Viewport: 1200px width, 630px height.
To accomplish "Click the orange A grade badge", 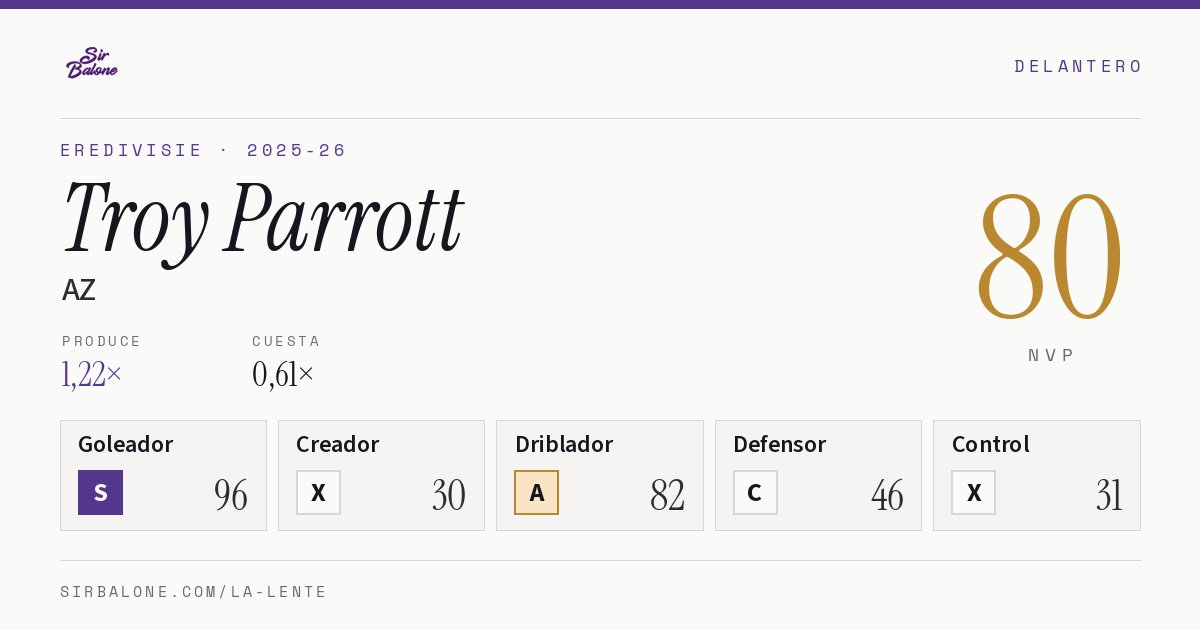I will pos(536,492).
